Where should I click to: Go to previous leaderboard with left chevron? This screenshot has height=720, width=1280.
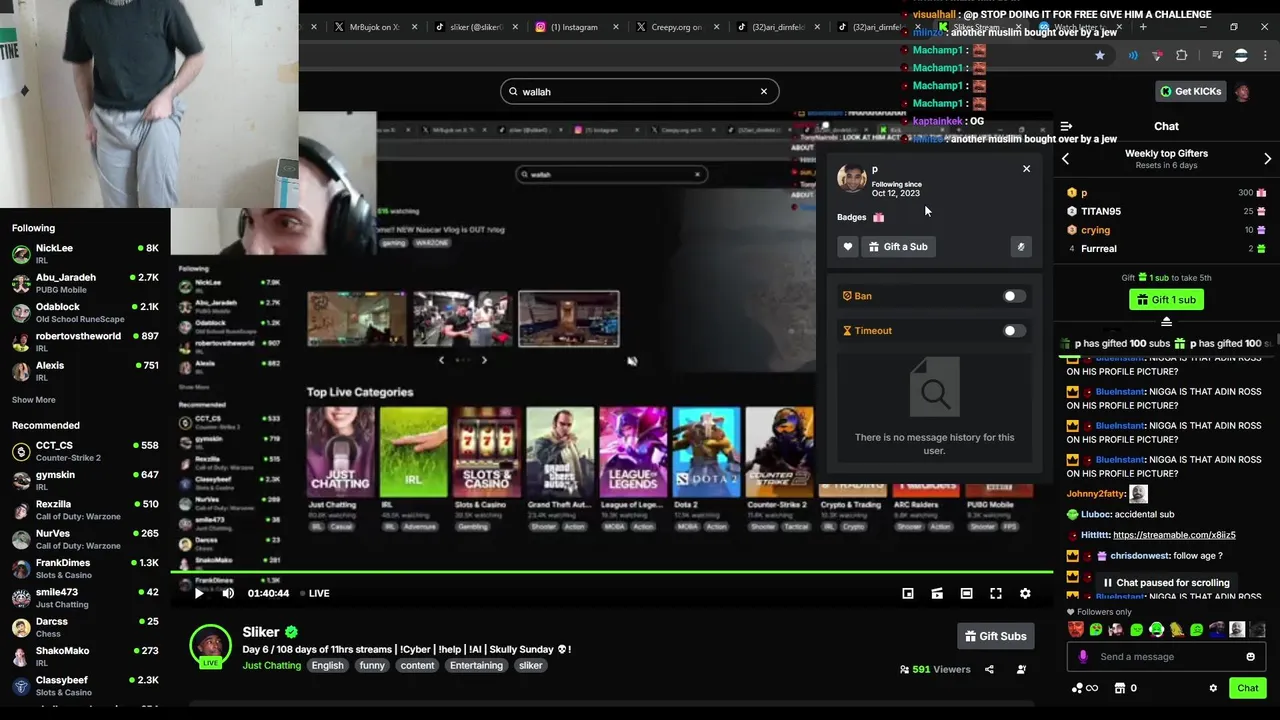pyautogui.click(x=1066, y=159)
